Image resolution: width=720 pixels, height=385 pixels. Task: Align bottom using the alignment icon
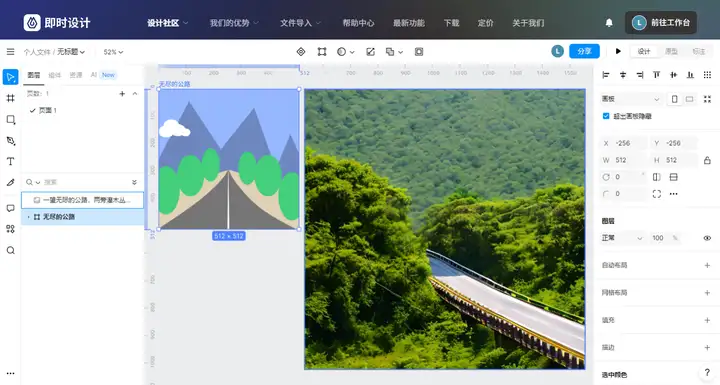coord(690,75)
